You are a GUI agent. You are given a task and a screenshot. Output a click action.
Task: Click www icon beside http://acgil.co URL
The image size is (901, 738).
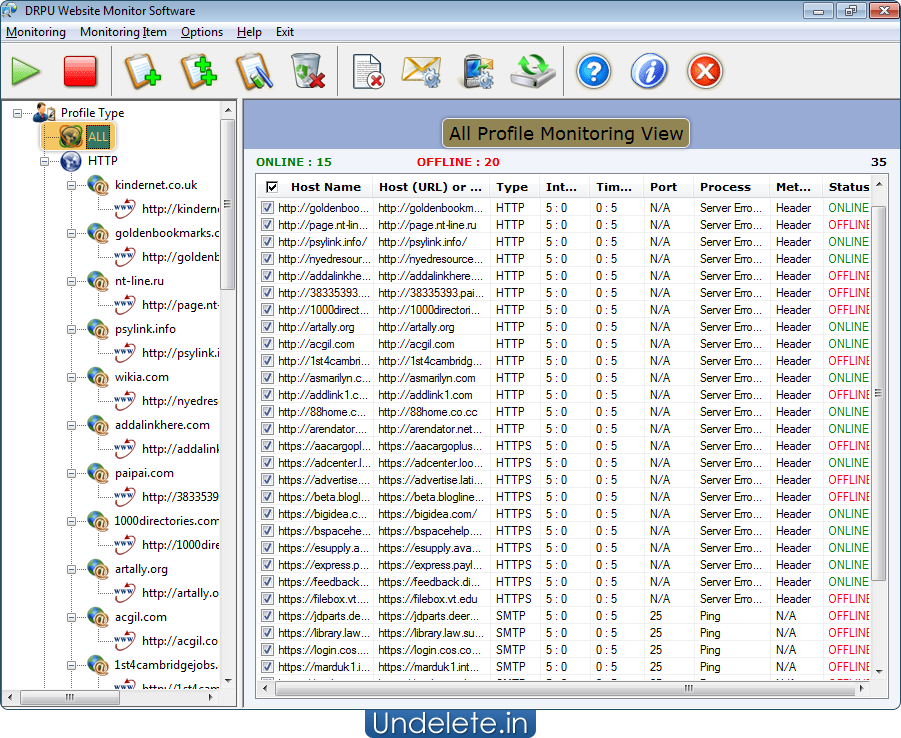125,641
